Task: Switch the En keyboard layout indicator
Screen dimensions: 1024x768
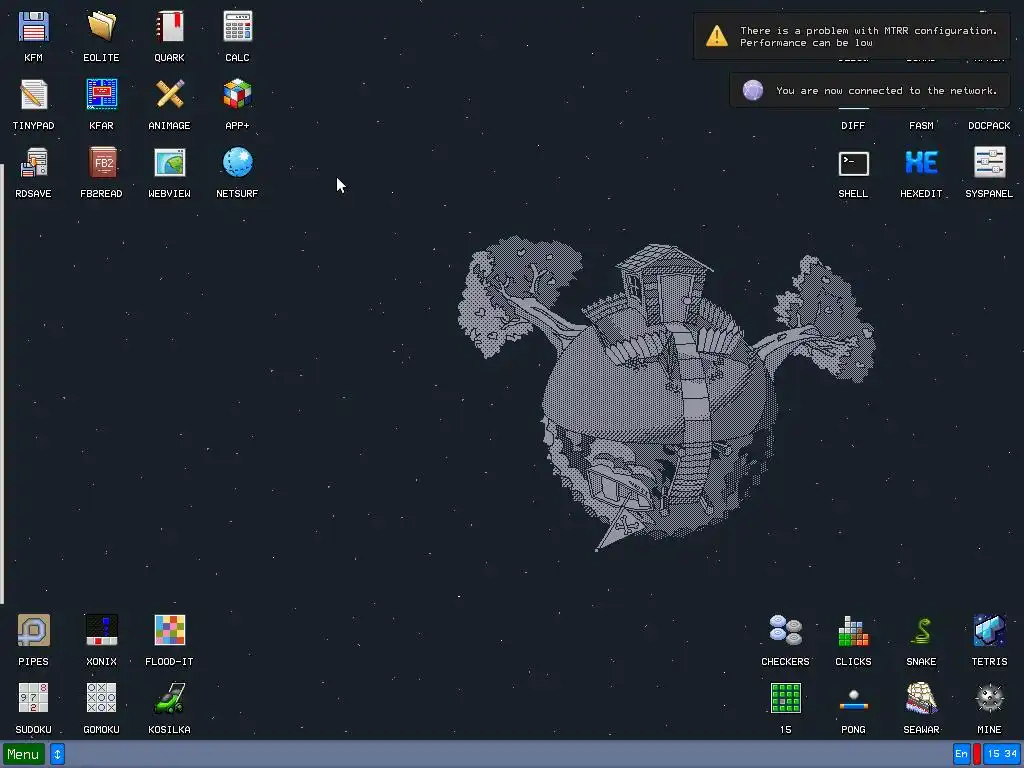Action: point(961,754)
